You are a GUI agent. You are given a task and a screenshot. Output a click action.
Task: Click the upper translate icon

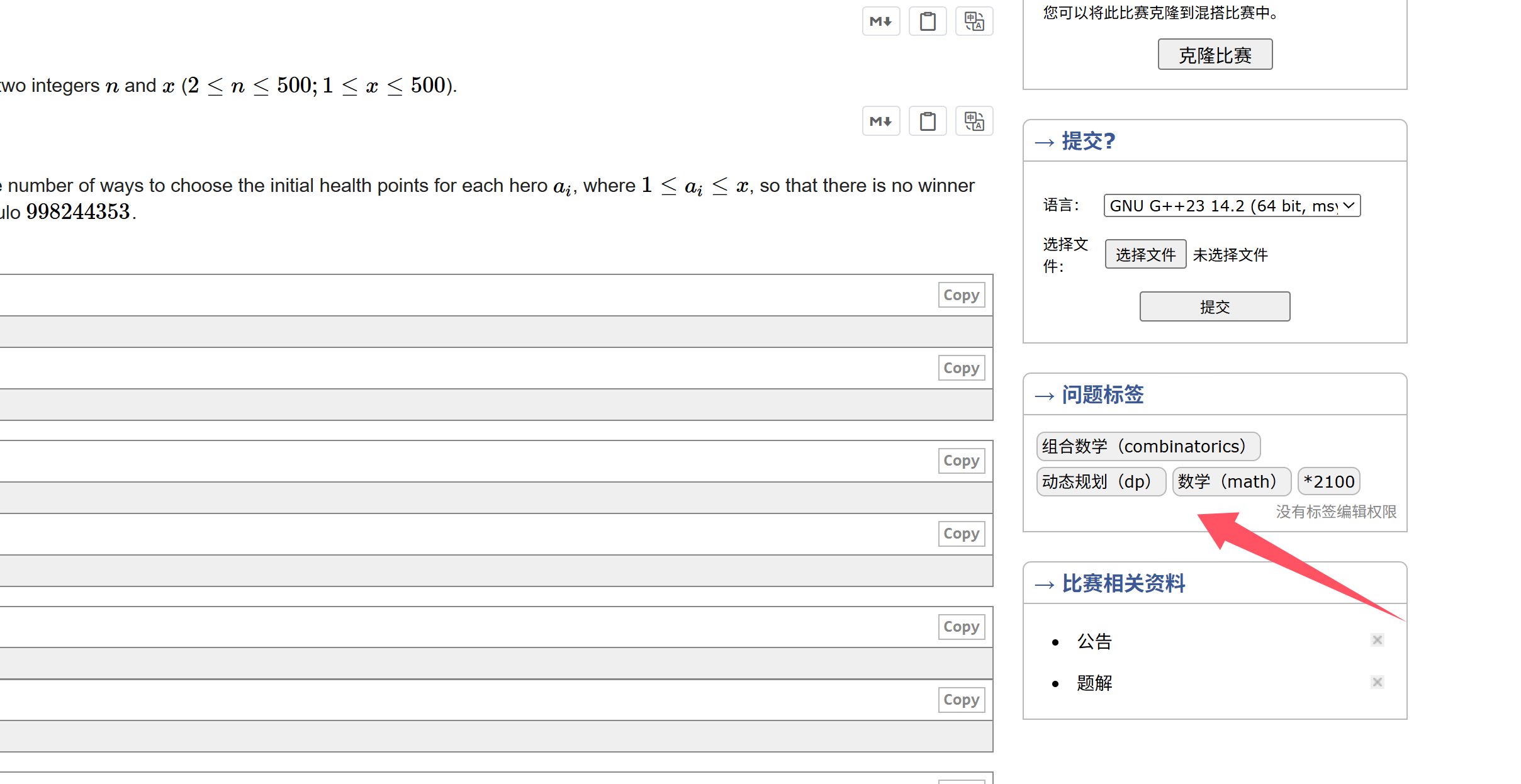pos(974,21)
